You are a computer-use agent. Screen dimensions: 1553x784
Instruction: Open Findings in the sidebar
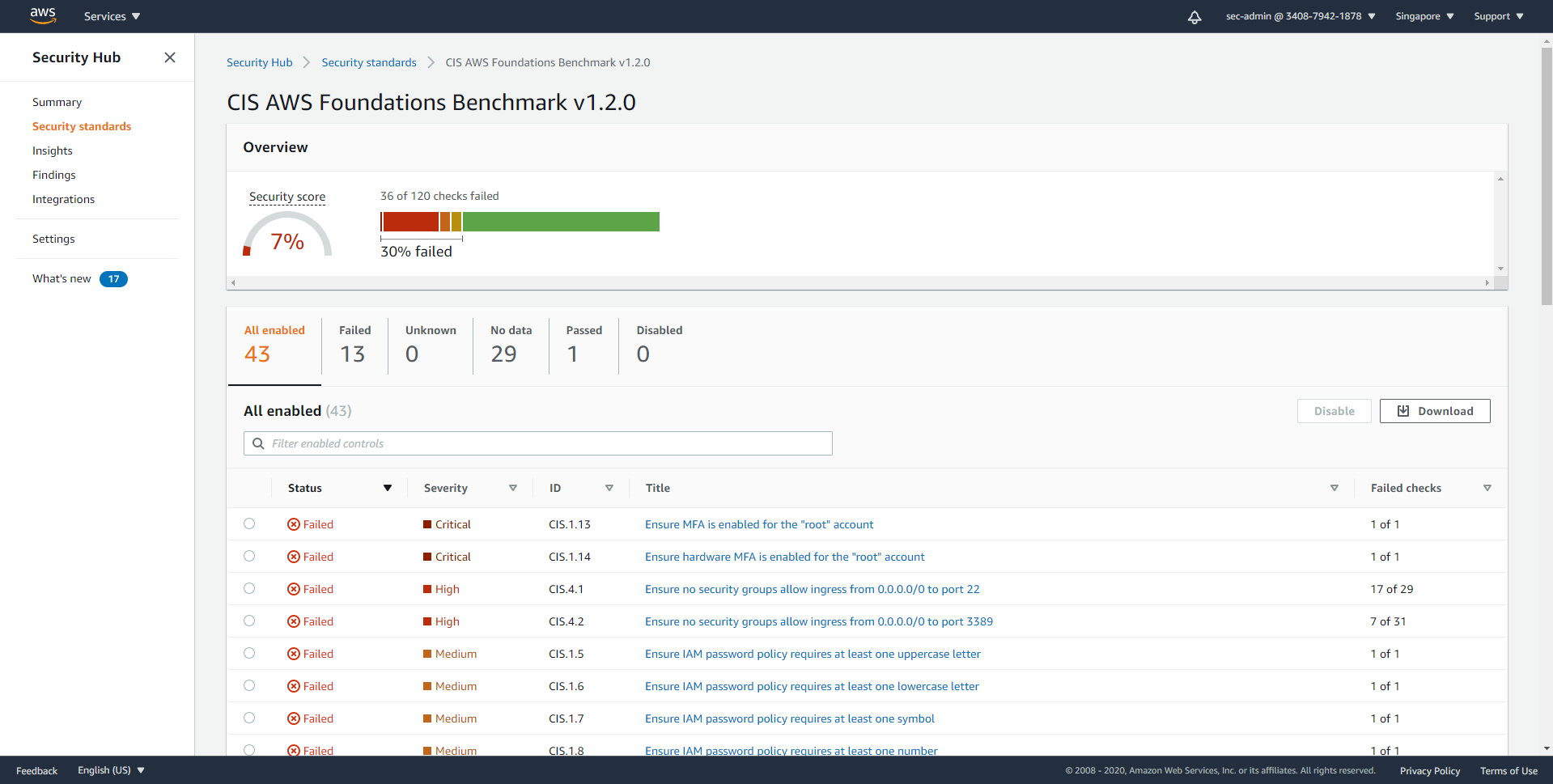point(54,175)
